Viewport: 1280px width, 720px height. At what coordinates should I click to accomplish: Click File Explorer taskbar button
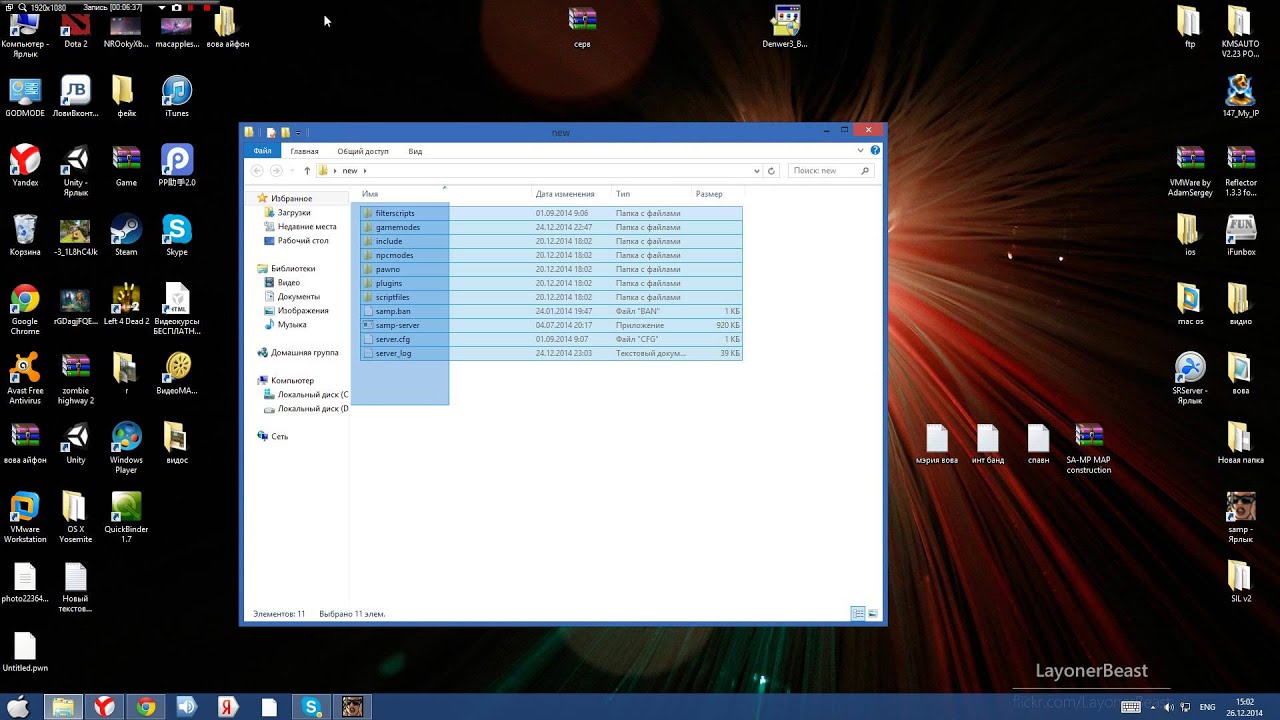pos(62,707)
